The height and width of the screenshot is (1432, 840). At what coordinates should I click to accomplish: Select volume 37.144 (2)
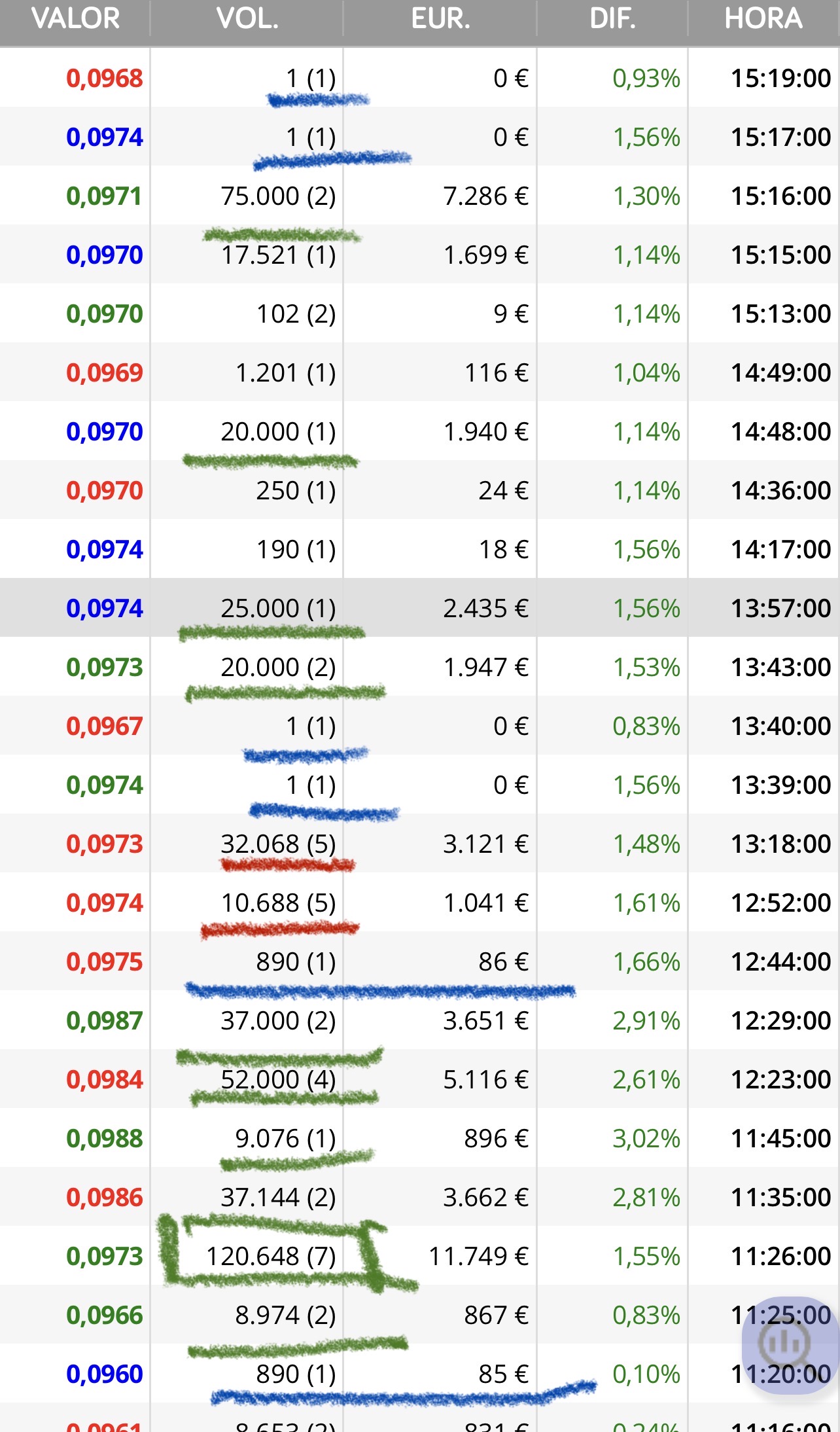point(278,1198)
